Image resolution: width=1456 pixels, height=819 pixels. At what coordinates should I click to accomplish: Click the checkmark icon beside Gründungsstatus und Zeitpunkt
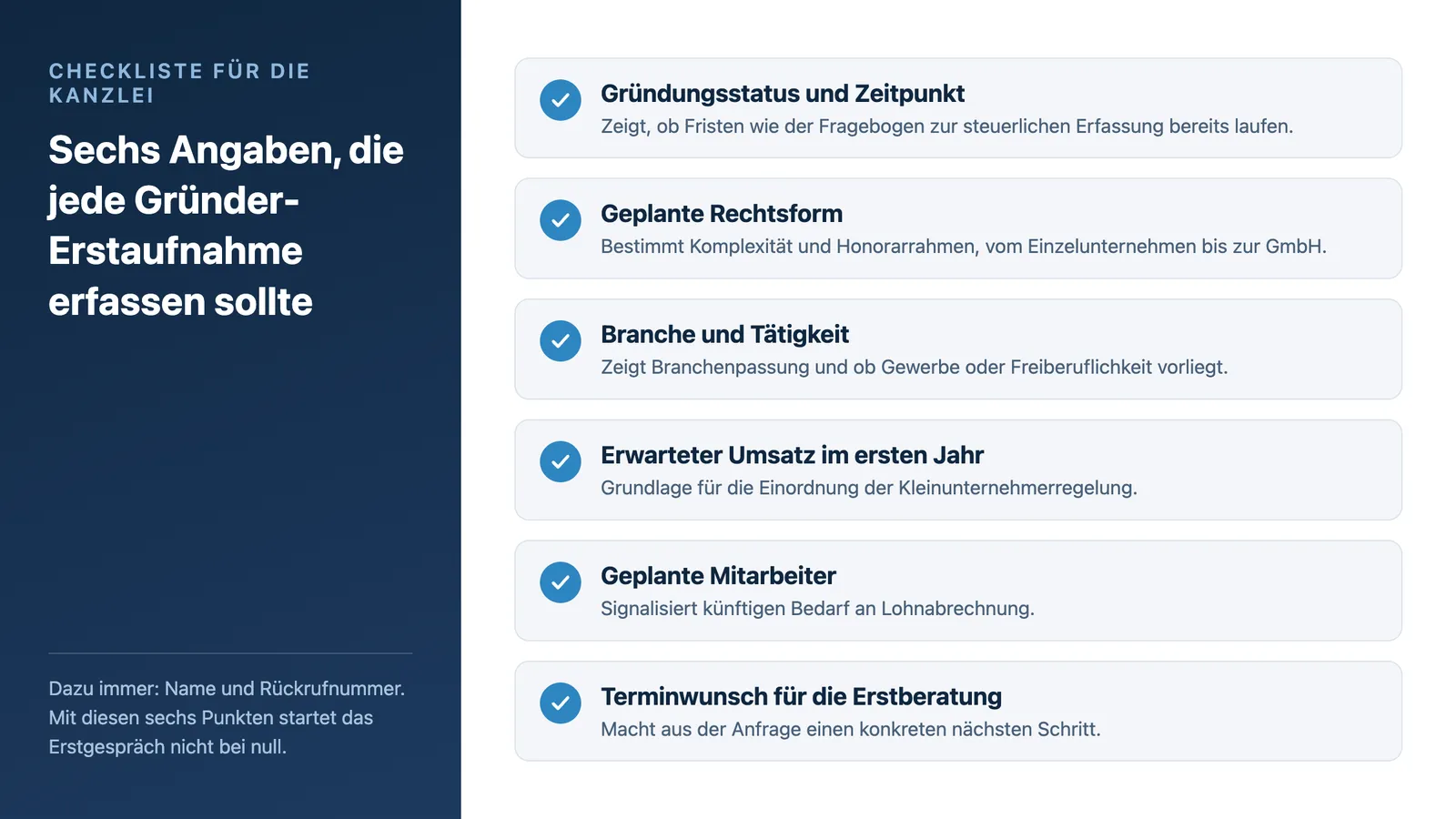pyautogui.click(x=561, y=100)
